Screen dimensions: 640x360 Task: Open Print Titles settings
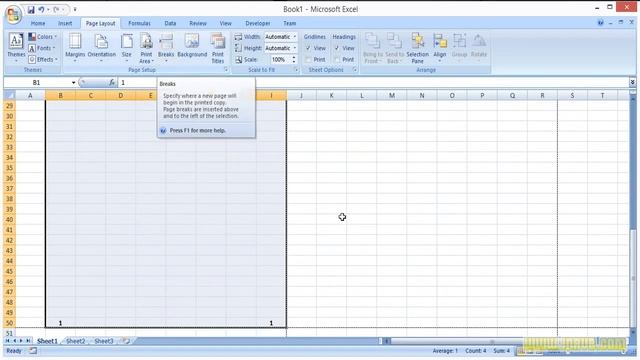(218, 48)
